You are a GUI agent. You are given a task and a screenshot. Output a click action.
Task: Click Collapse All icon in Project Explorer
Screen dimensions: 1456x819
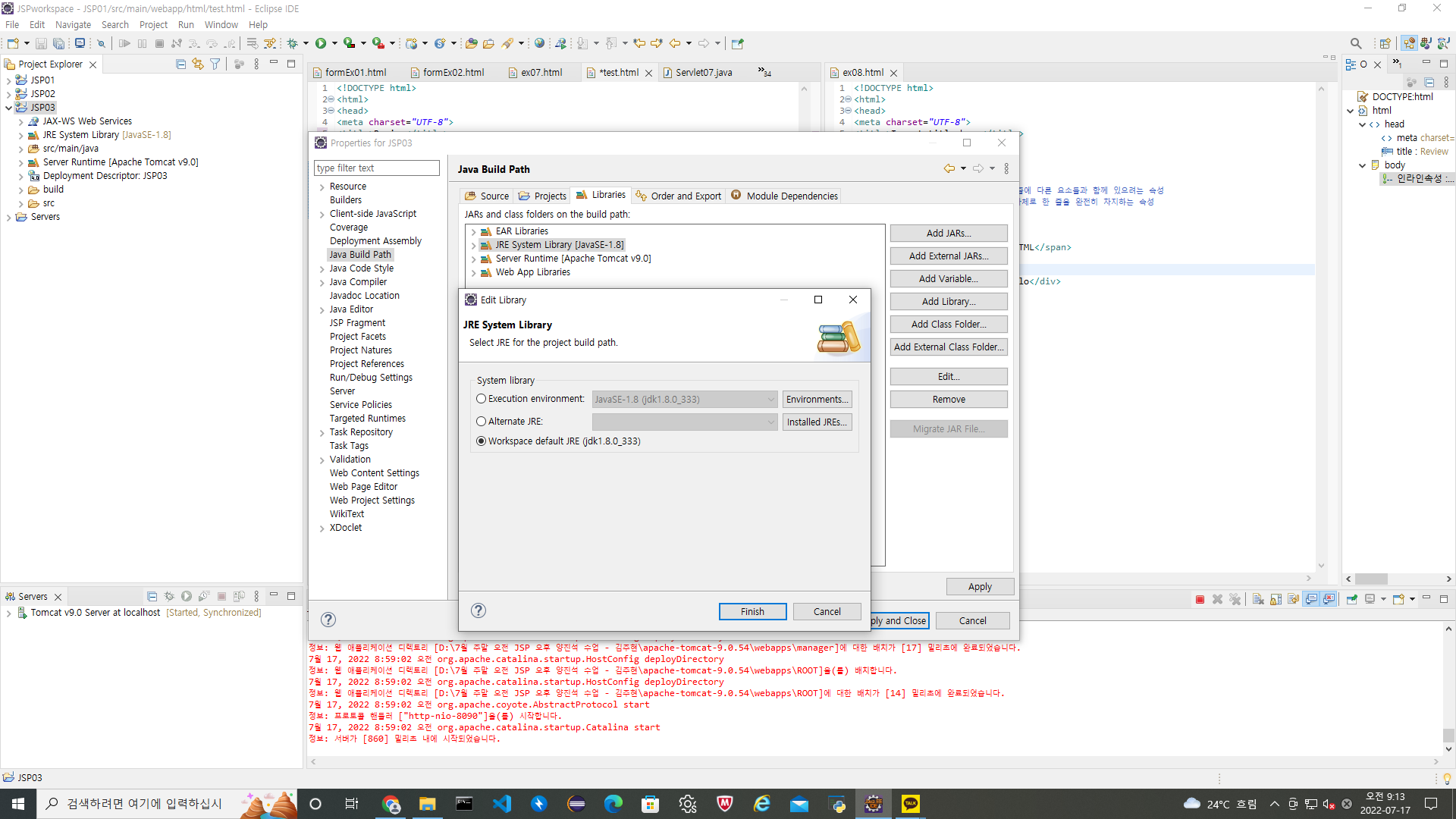pyautogui.click(x=180, y=64)
